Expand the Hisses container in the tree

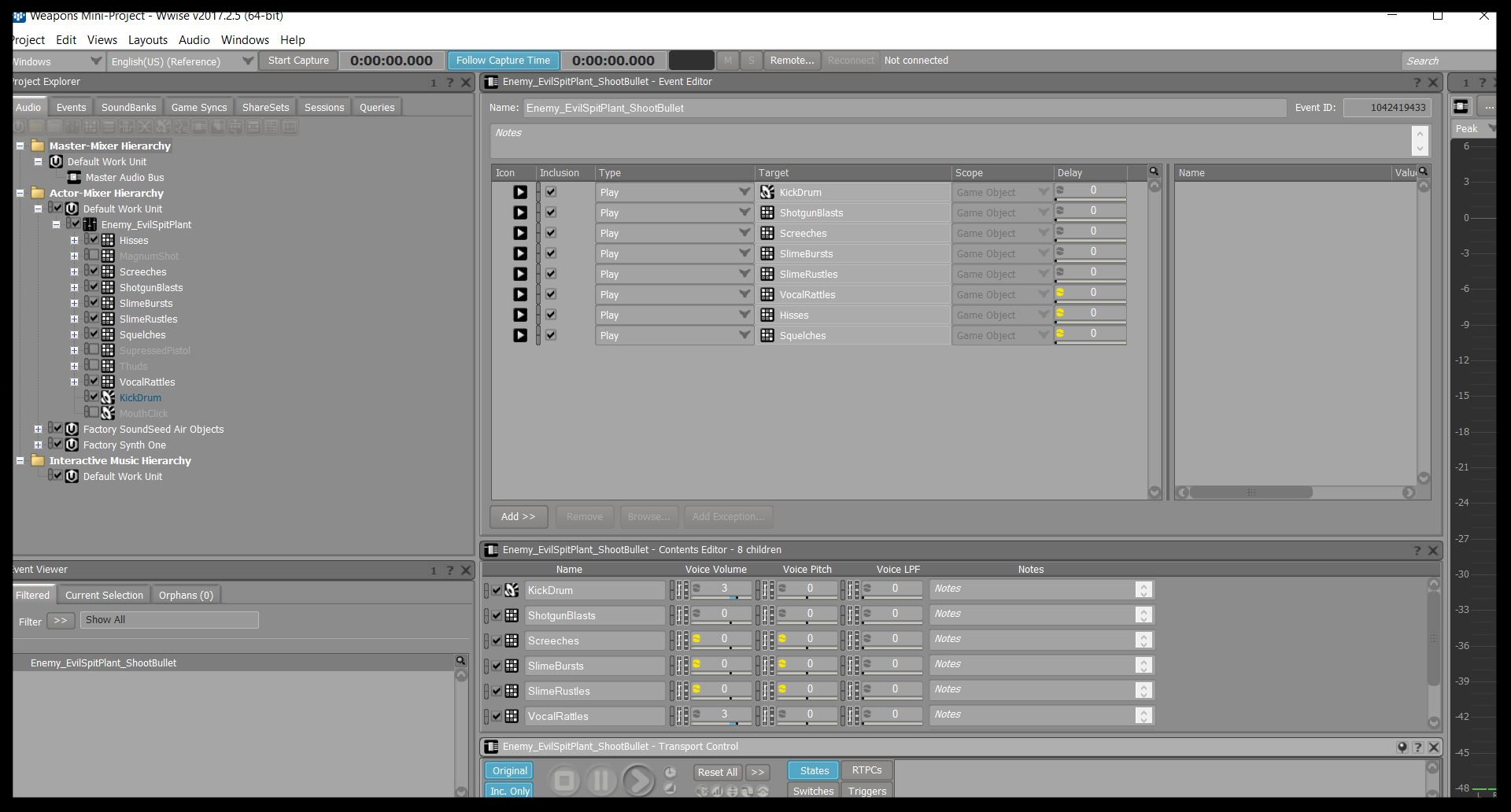(x=74, y=241)
